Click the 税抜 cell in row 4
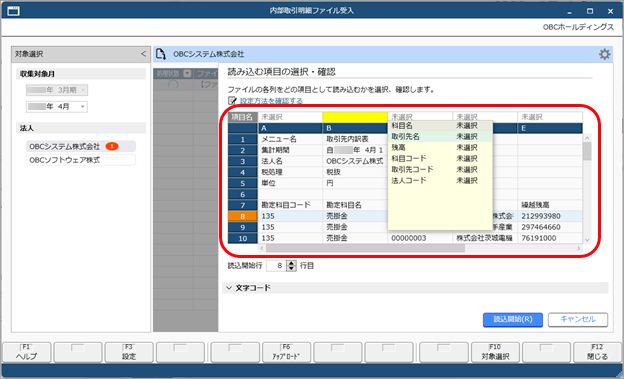The width and height of the screenshot is (624, 379). tap(355, 172)
